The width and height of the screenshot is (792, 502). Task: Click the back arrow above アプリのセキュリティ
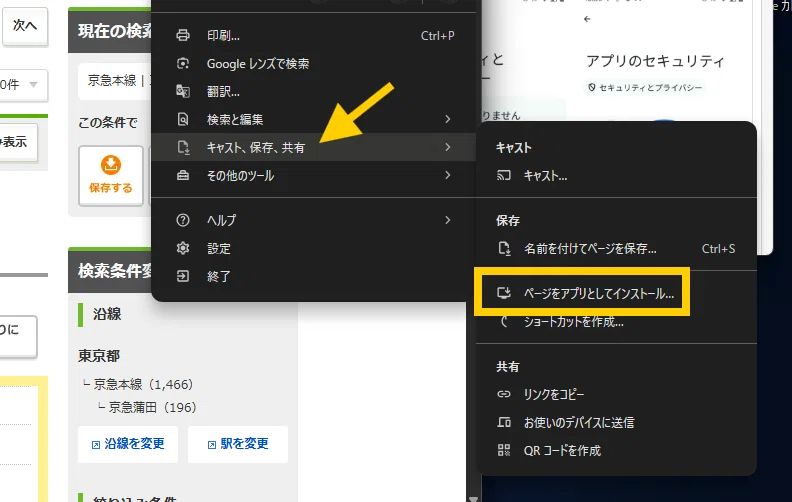coord(587,19)
